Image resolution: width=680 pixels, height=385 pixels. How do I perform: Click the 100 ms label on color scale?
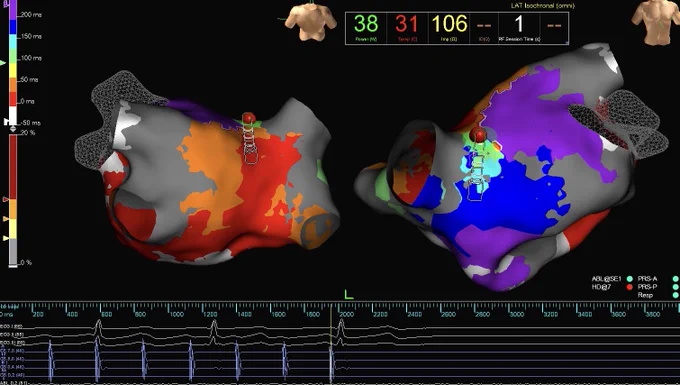tap(30, 58)
